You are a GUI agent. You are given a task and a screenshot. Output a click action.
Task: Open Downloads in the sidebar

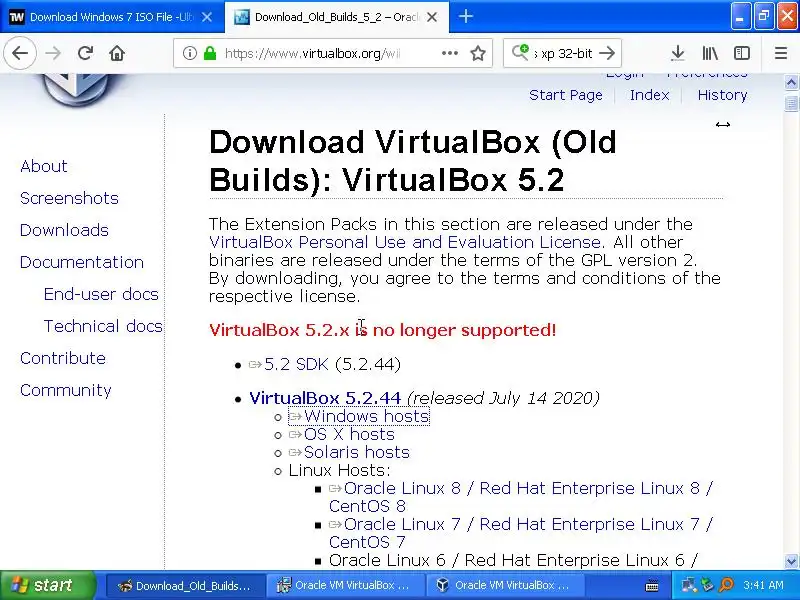point(64,230)
